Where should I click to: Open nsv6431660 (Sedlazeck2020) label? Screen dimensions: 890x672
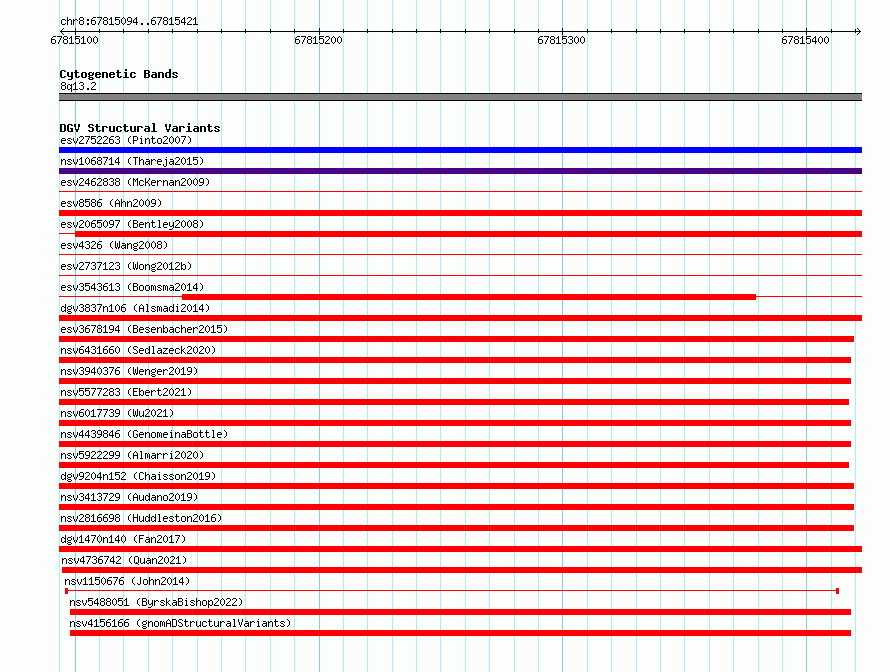click(138, 350)
